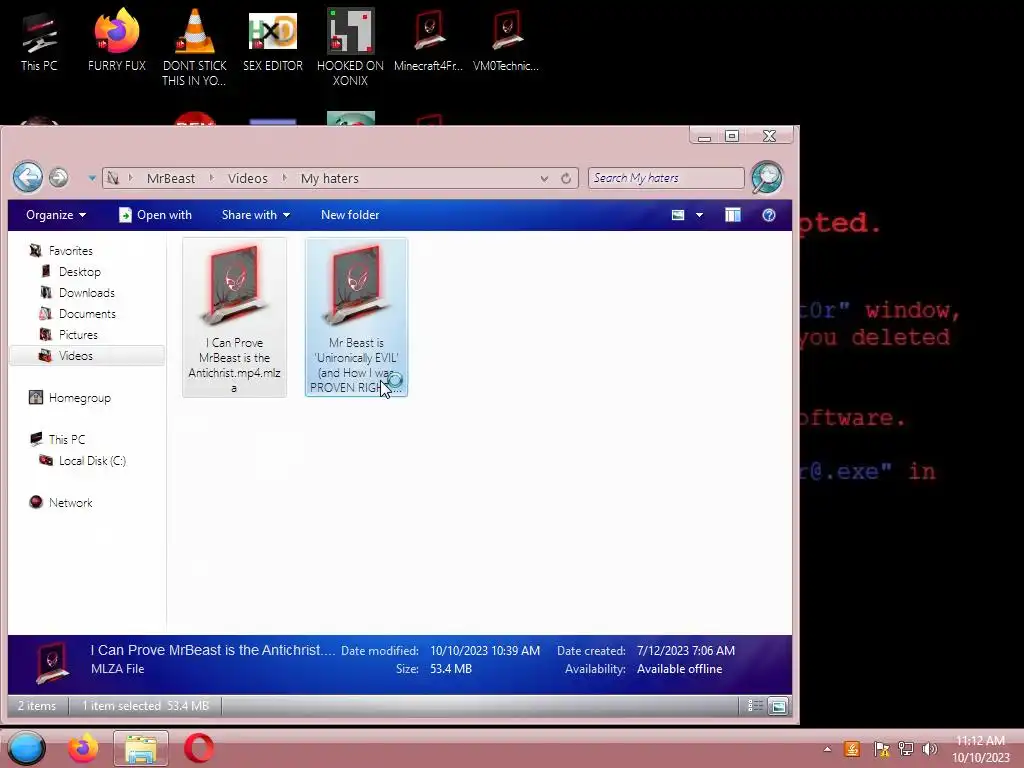Click 2 items status bar text
Viewport: 1024px width, 768px height.
(37, 705)
